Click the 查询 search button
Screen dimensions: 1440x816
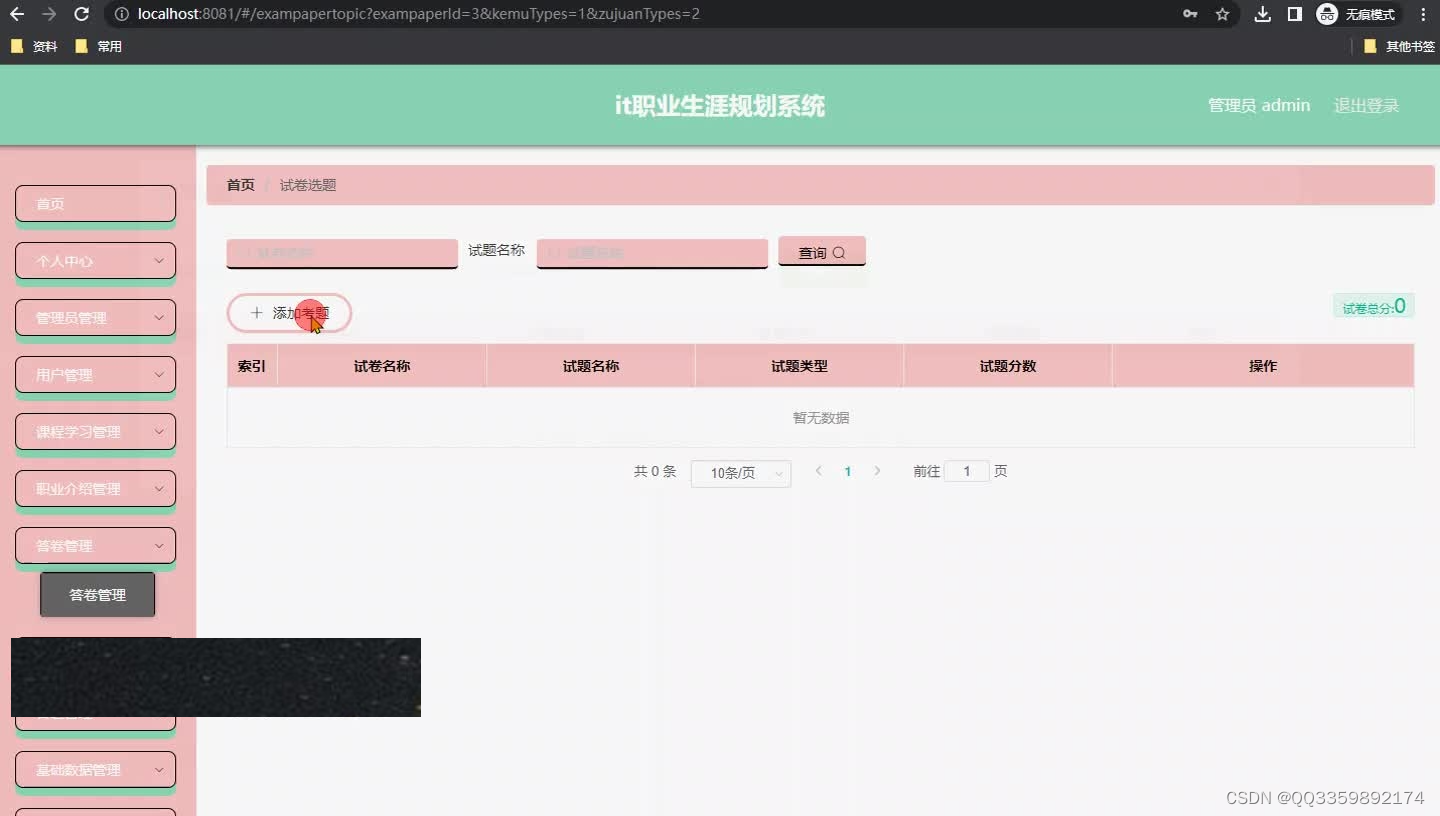point(822,252)
